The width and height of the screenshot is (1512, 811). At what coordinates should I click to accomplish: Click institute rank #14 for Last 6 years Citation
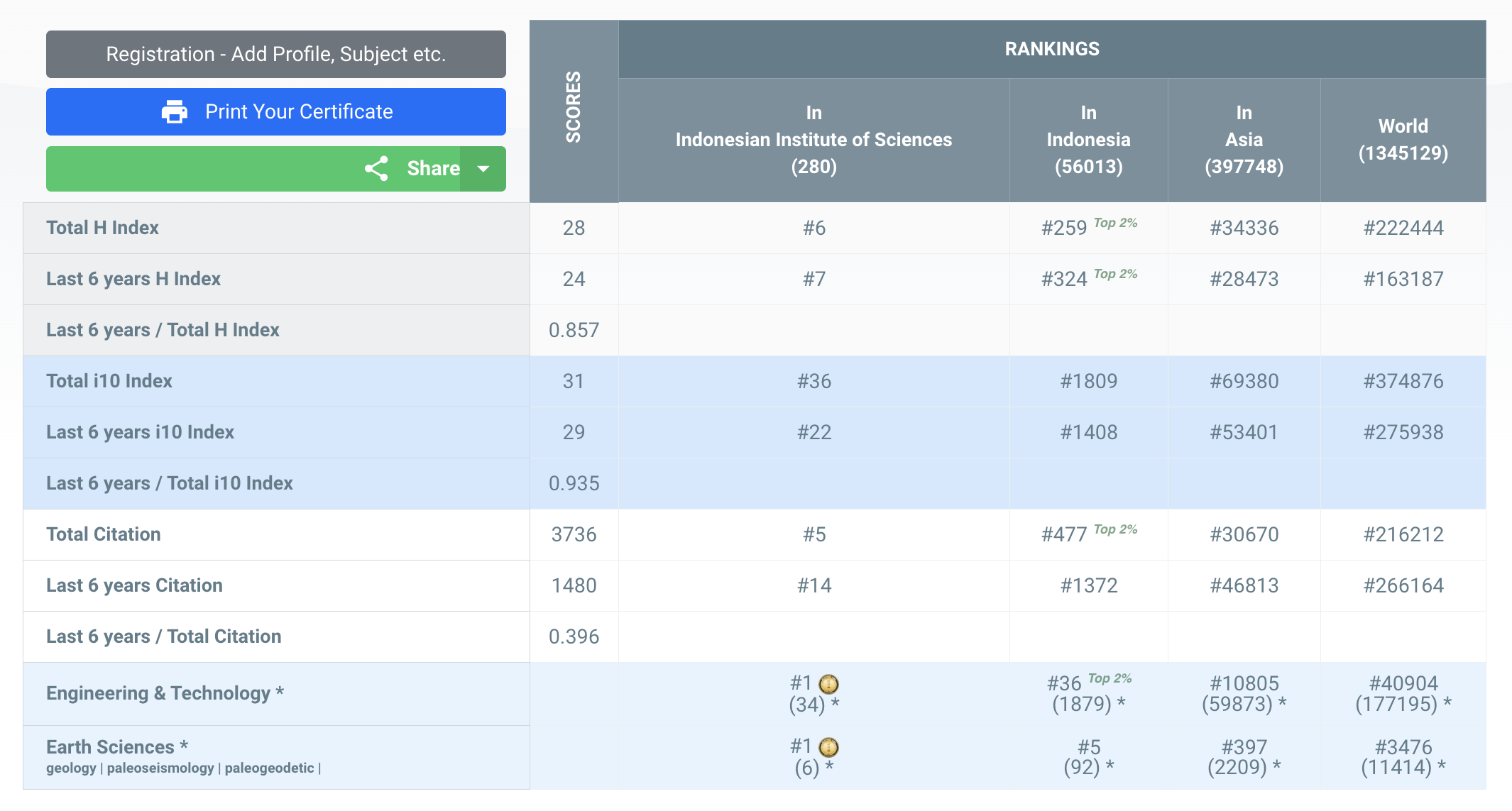tap(814, 585)
